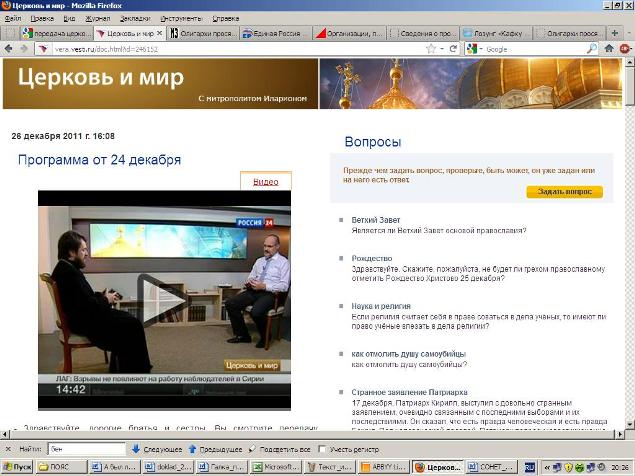Open the Закладки menu
The width and height of the screenshot is (635, 476).
click(x=135, y=19)
